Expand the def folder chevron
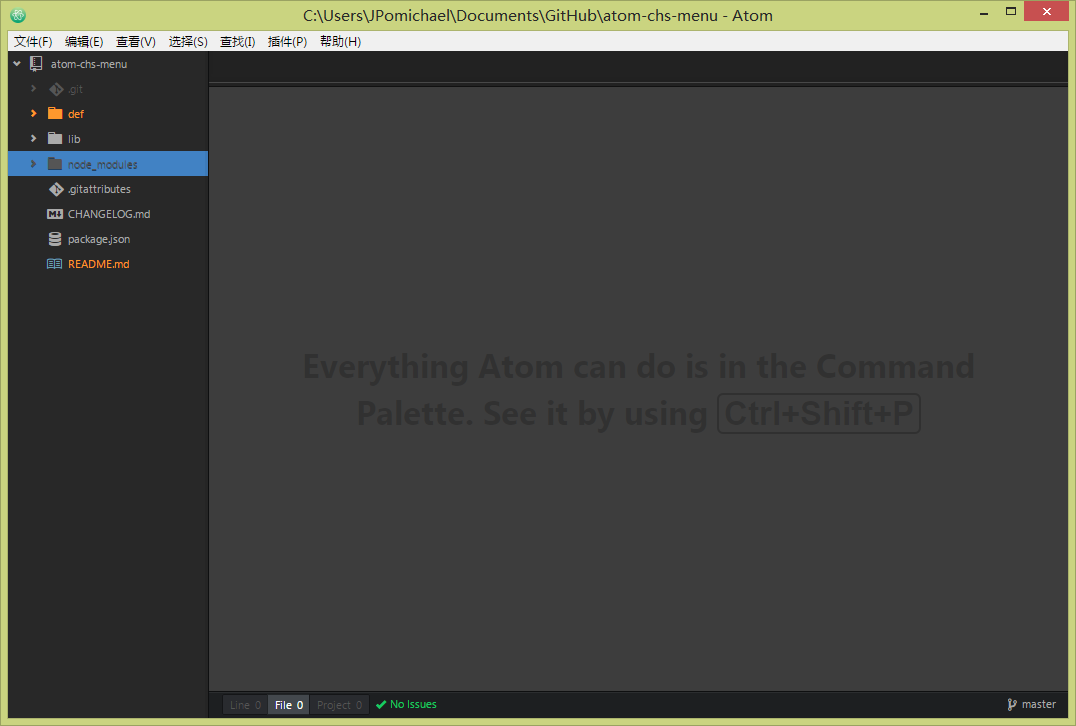The image size is (1076, 726). pos(33,113)
